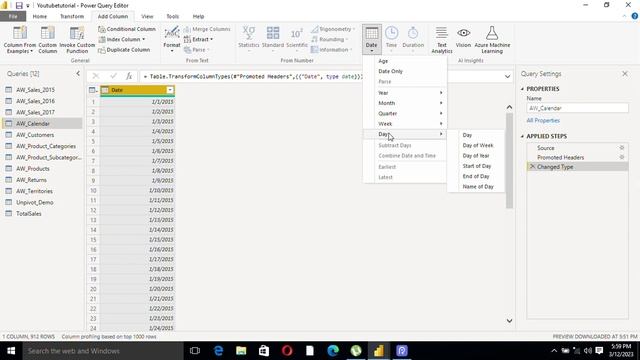Open the View ribbon tab
The image size is (640, 360).
coord(147,16)
